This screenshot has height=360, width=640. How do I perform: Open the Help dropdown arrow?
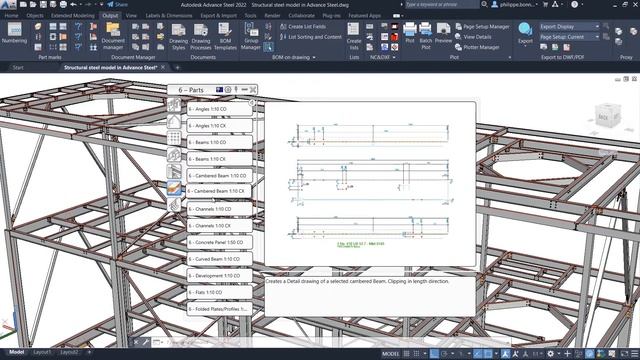[582, 4]
